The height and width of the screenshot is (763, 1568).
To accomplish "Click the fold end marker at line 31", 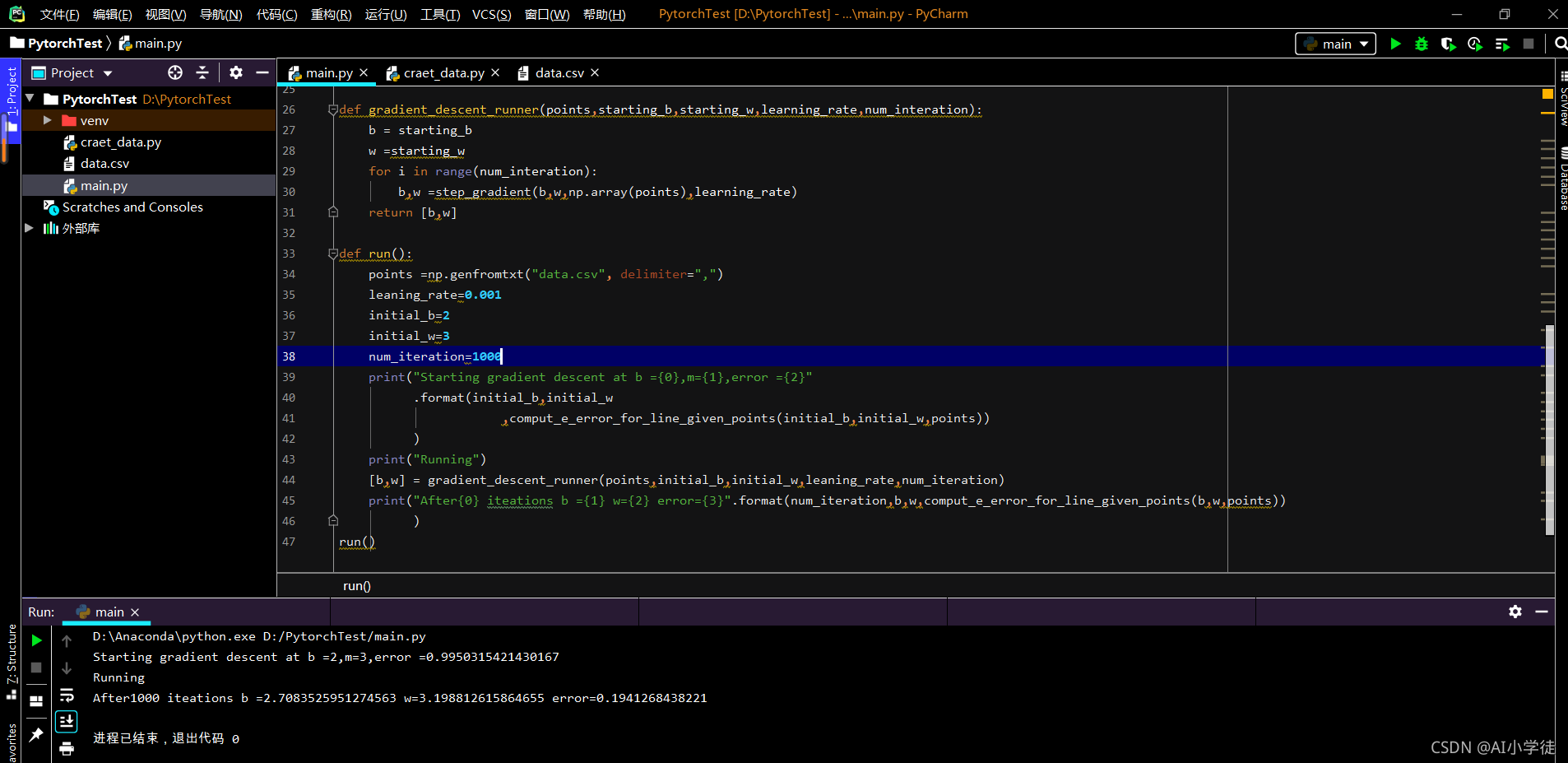I will click(333, 212).
